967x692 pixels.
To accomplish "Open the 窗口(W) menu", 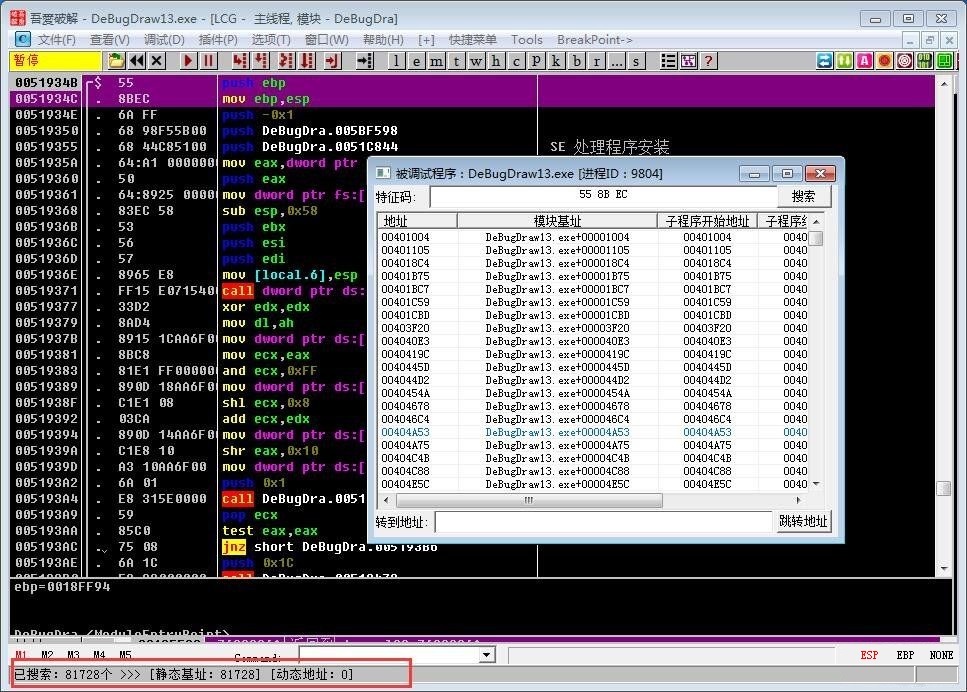I will [x=326, y=39].
